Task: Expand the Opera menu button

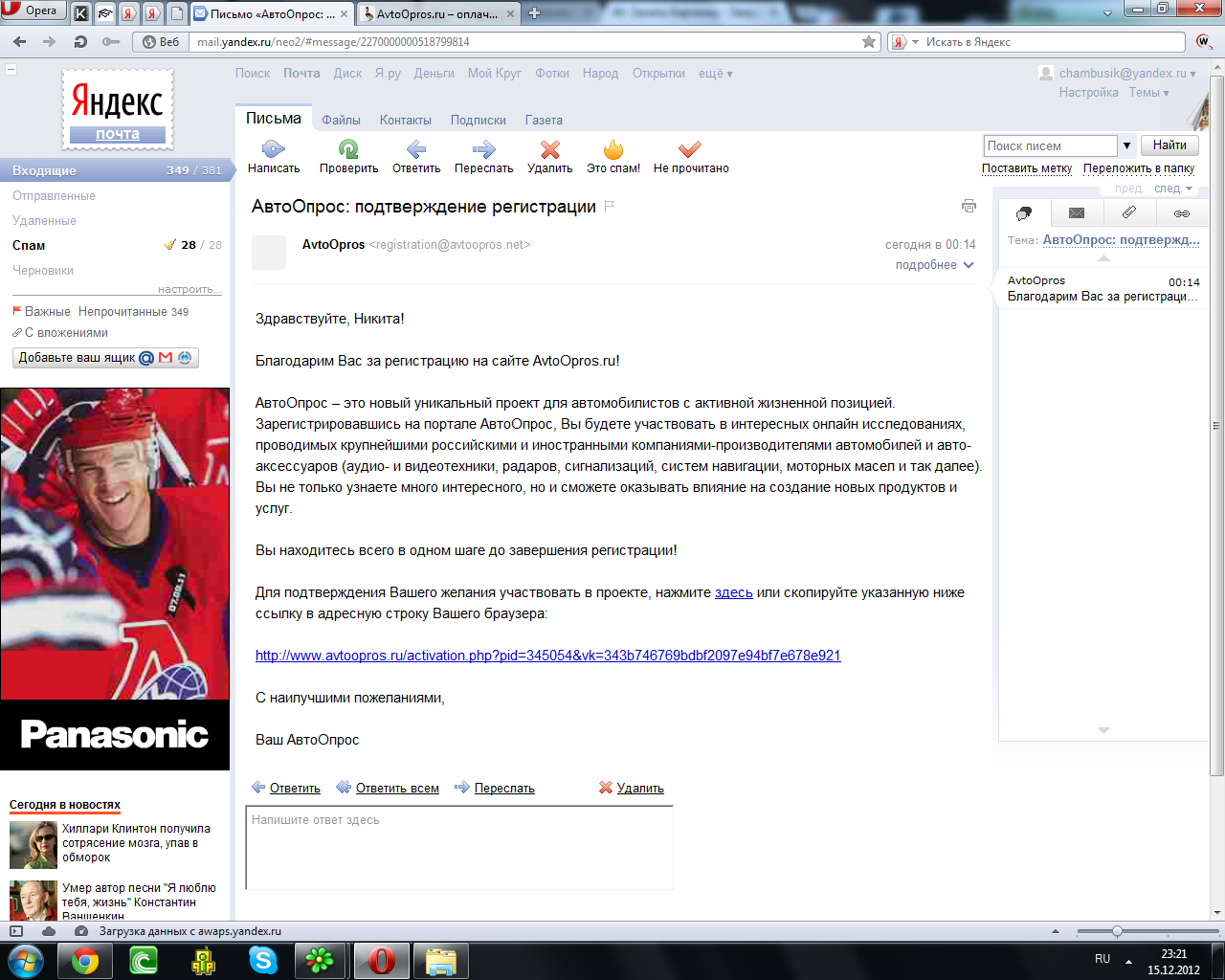Action: 33,11
